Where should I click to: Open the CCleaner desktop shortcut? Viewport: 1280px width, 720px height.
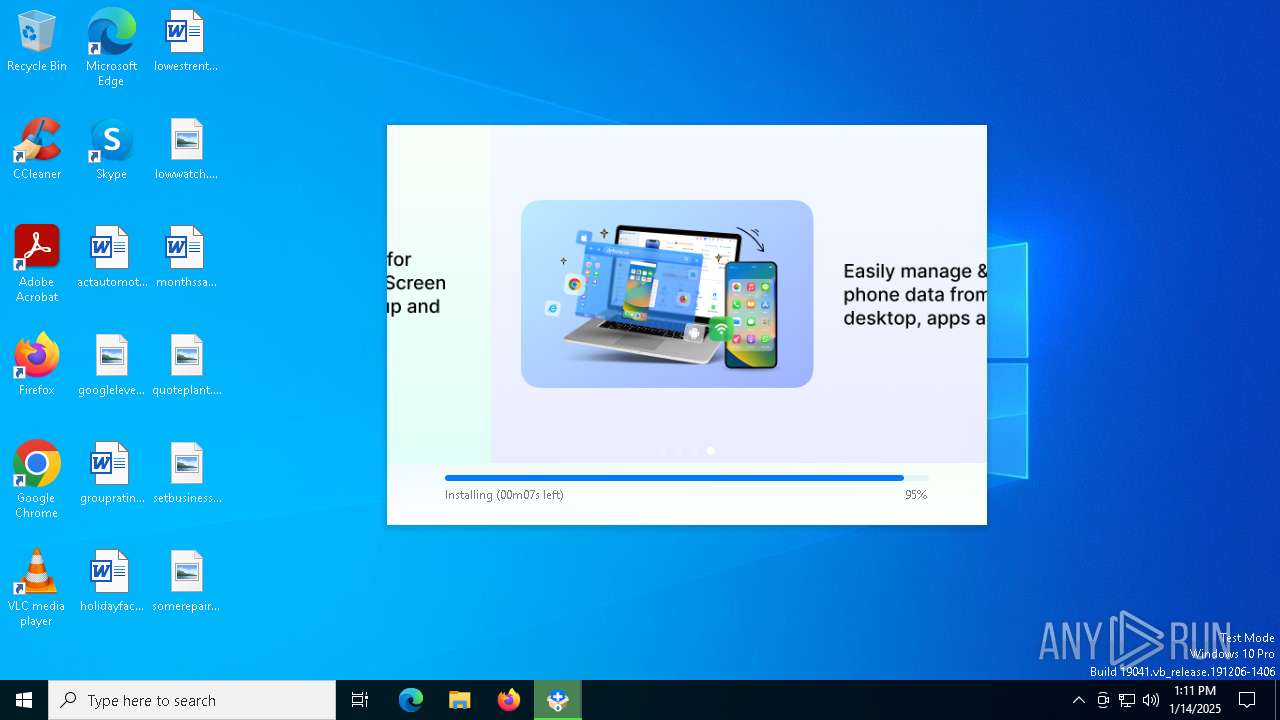37,148
